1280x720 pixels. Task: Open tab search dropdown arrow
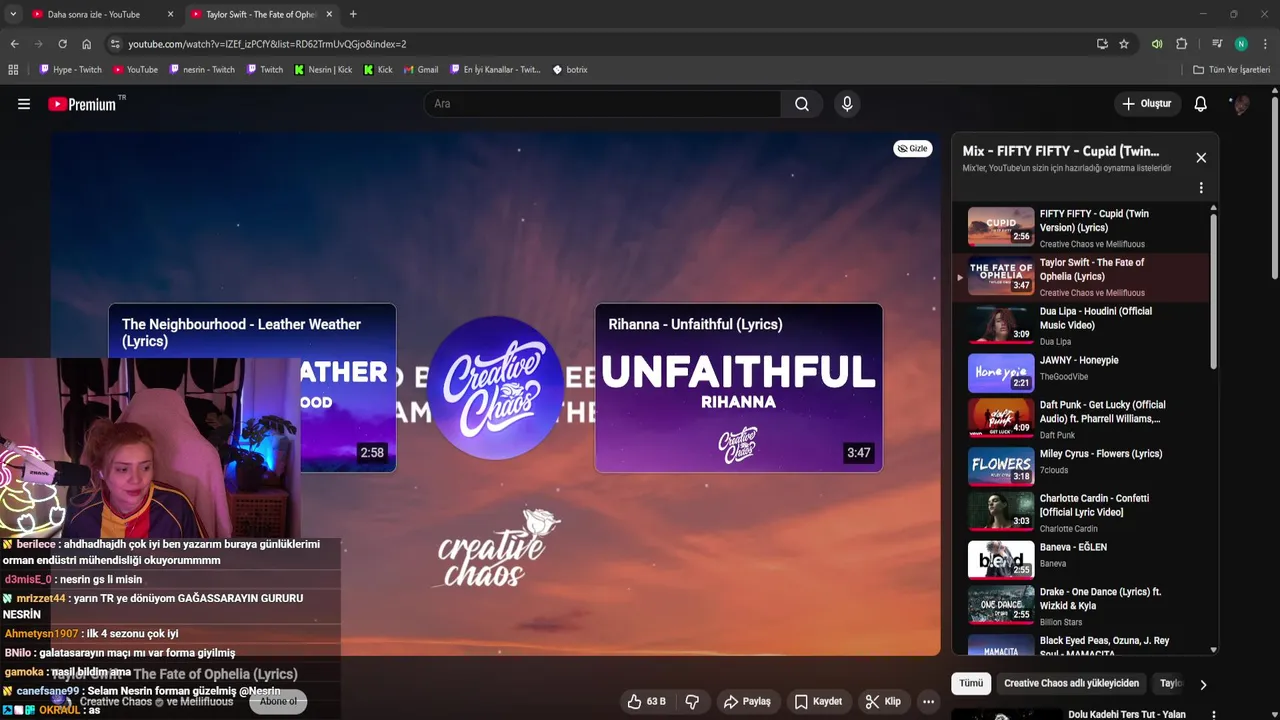tap(12, 14)
